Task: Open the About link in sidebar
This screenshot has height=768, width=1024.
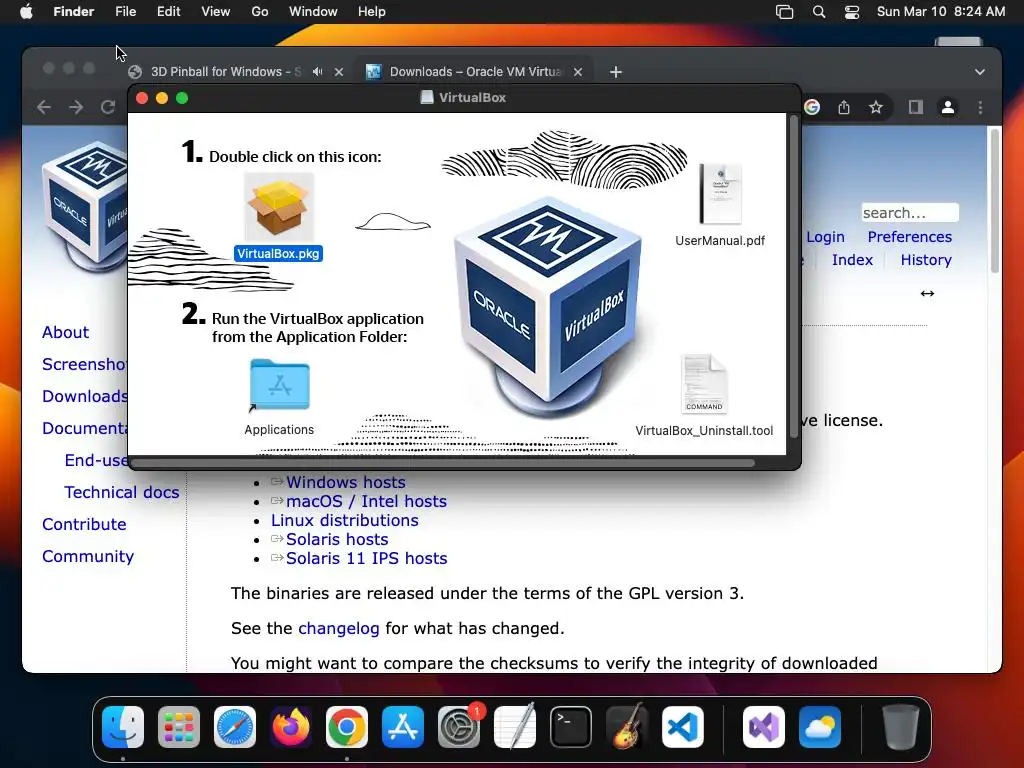Action: (x=65, y=332)
